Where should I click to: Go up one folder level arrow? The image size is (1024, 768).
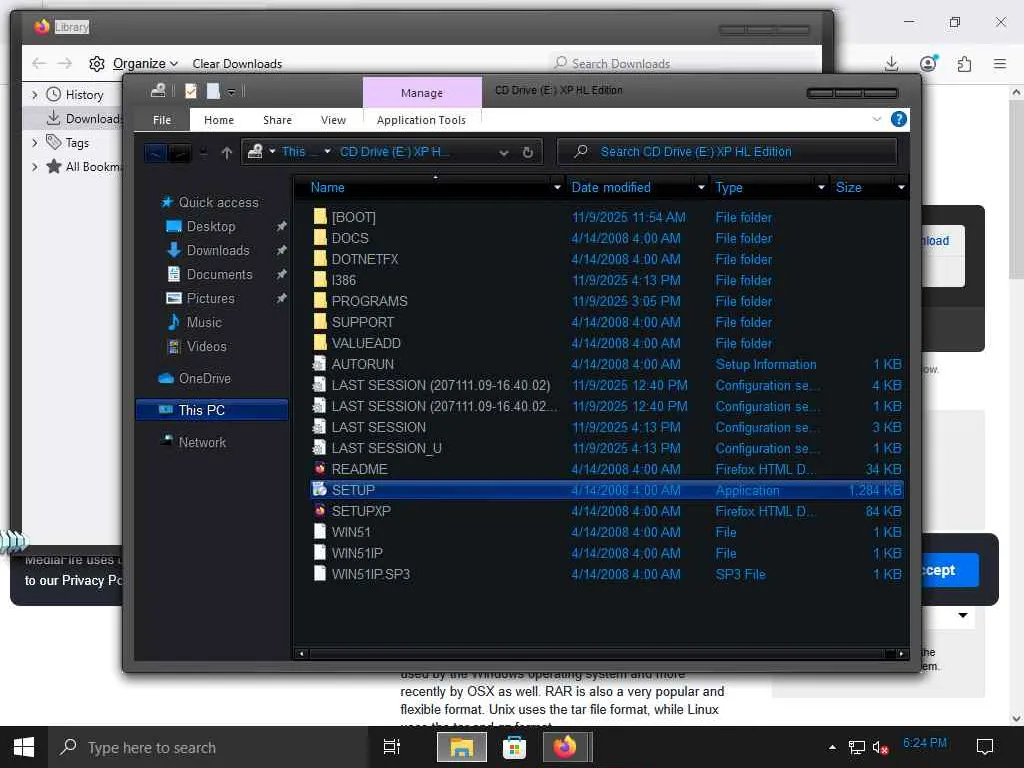[227, 152]
